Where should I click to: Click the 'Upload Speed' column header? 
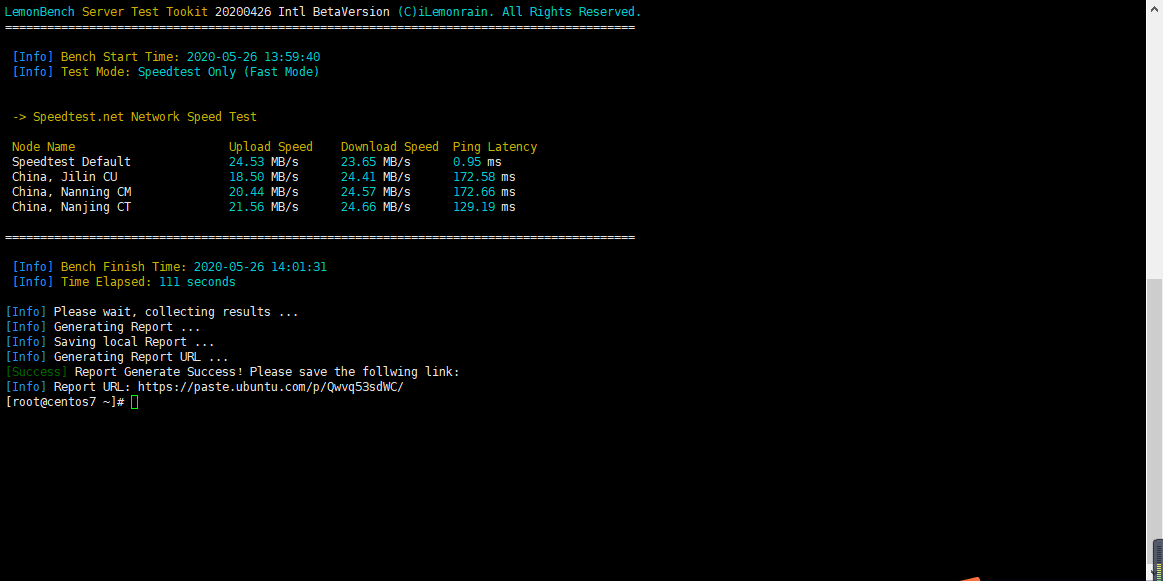(271, 147)
